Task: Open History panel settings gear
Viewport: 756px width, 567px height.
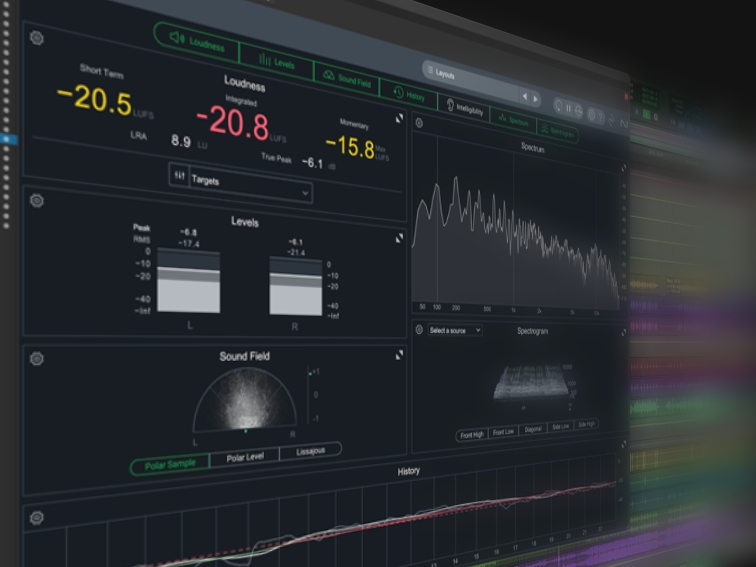Action: click(x=37, y=518)
